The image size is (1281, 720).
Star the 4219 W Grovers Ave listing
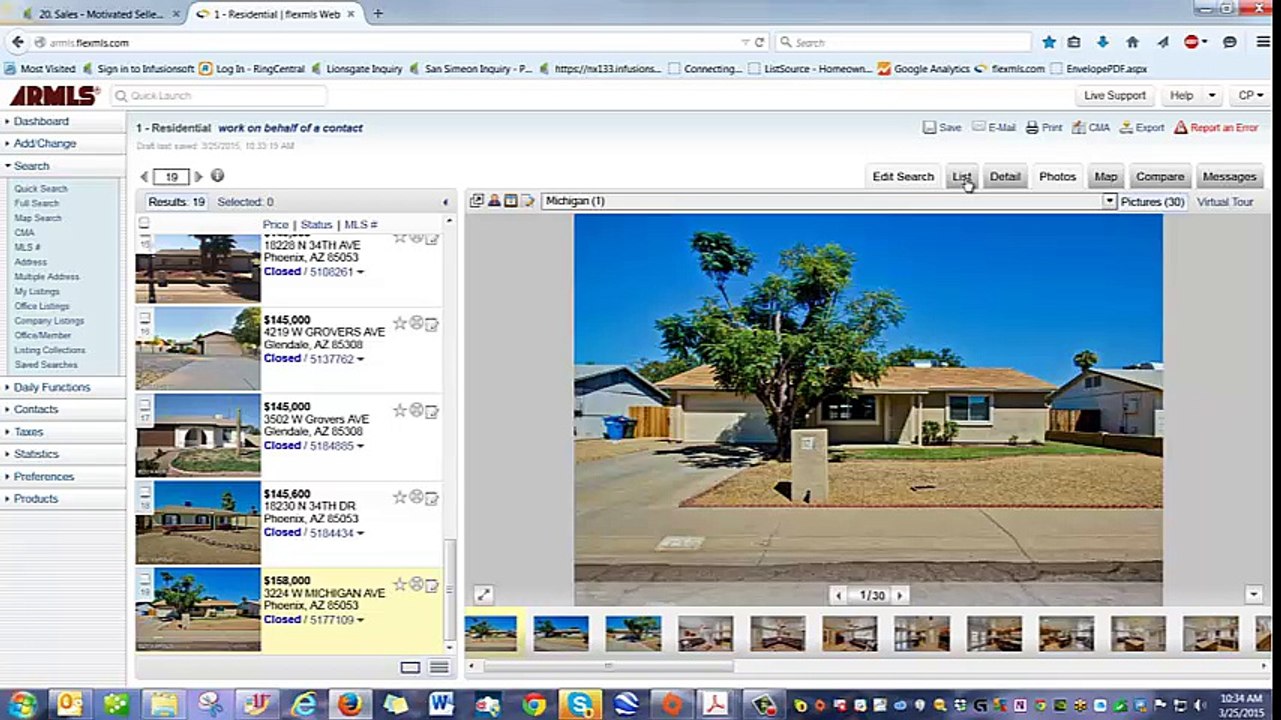(x=399, y=323)
